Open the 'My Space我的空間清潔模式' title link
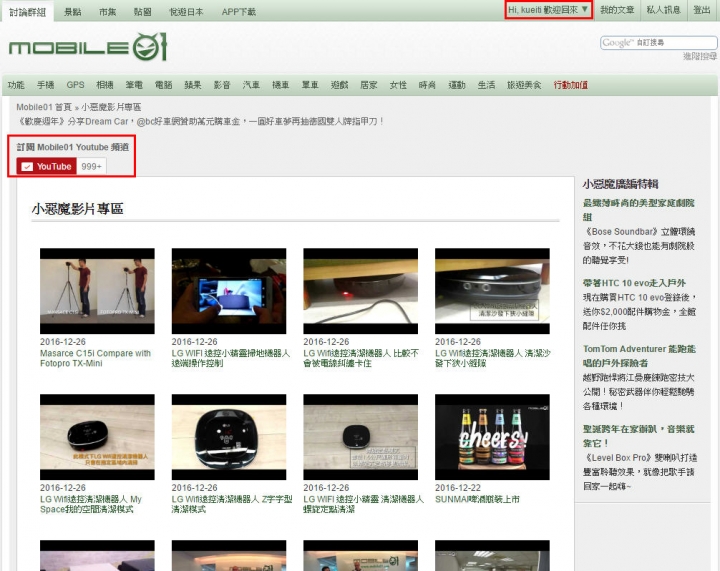 [91, 504]
